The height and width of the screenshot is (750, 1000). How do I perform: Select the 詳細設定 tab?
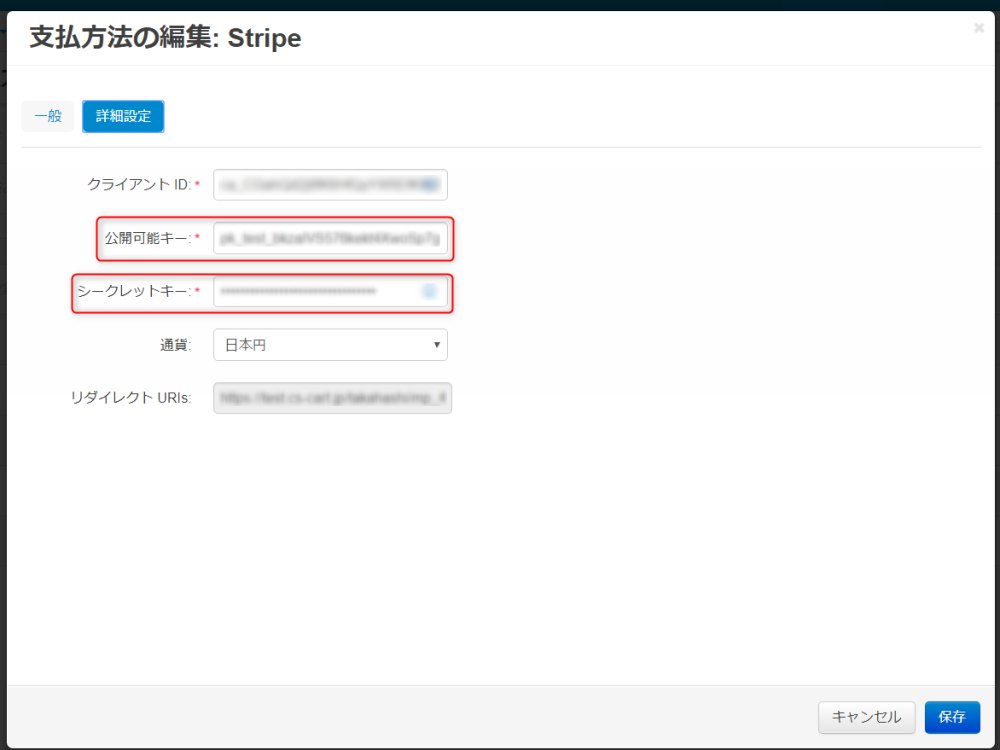pyautogui.click(x=123, y=116)
